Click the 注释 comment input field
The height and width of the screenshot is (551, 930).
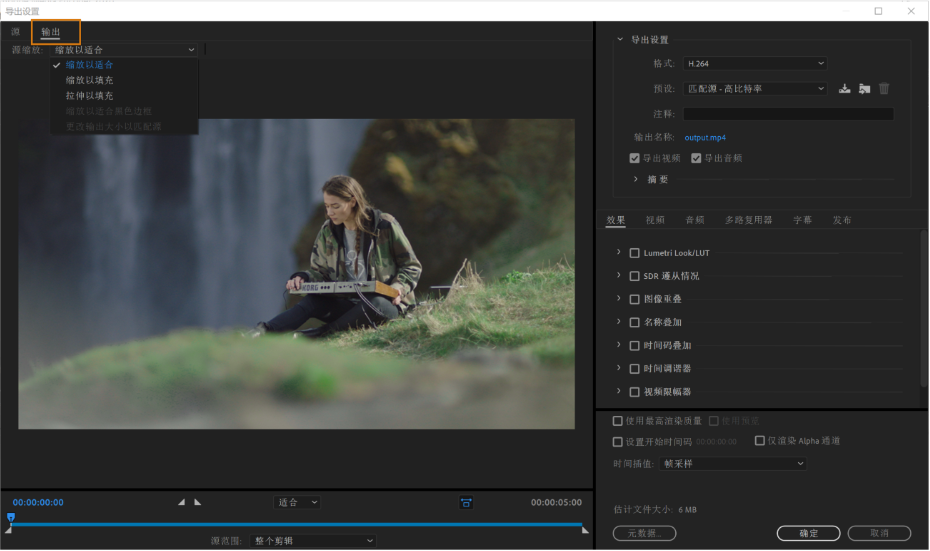pyautogui.click(x=789, y=114)
